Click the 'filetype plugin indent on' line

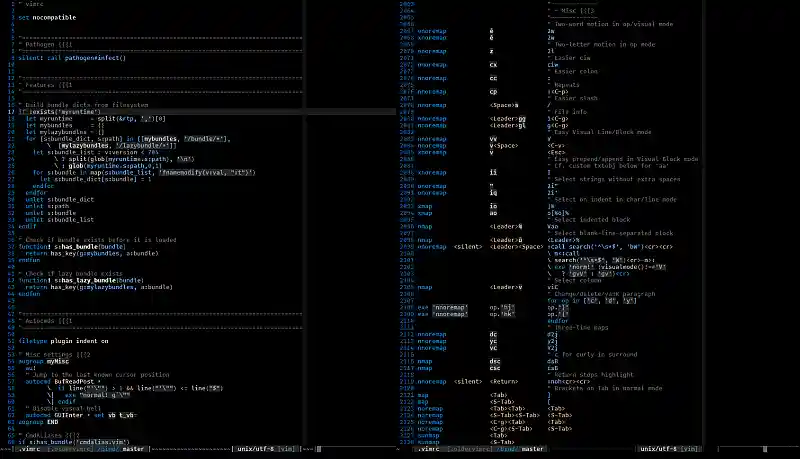(63, 341)
